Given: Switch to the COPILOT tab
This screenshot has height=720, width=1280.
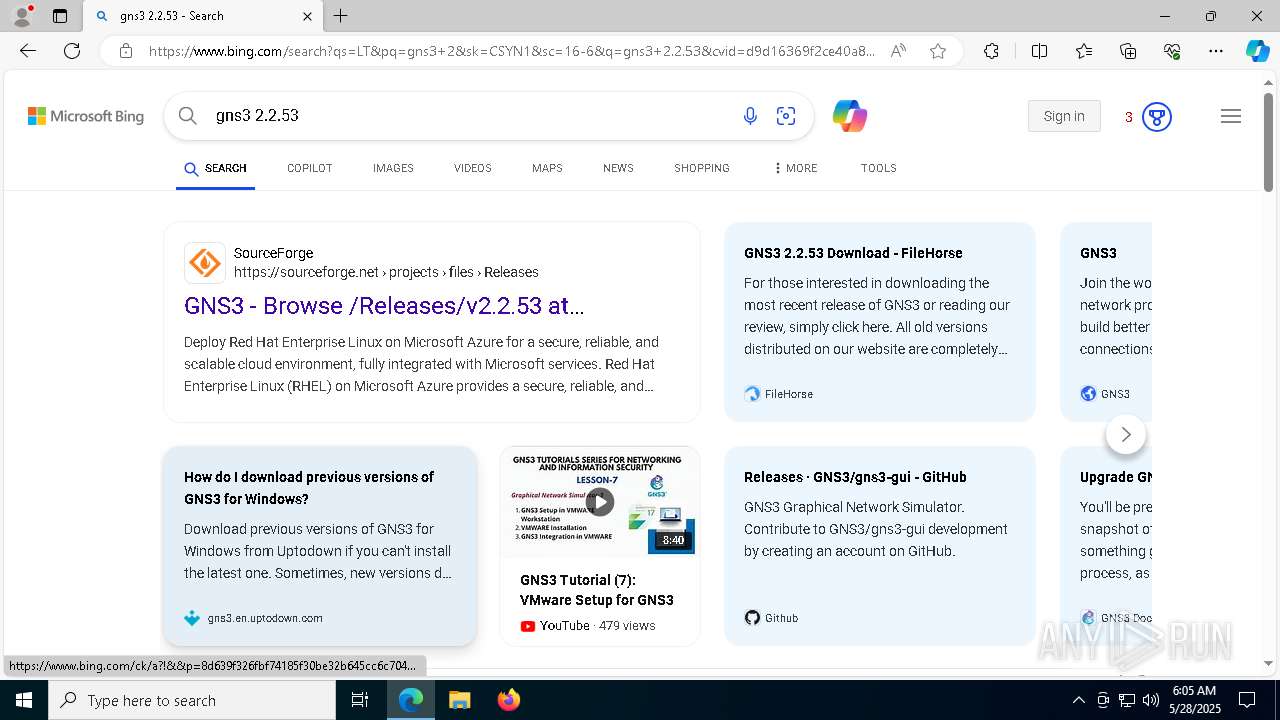Looking at the screenshot, I should point(309,168).
